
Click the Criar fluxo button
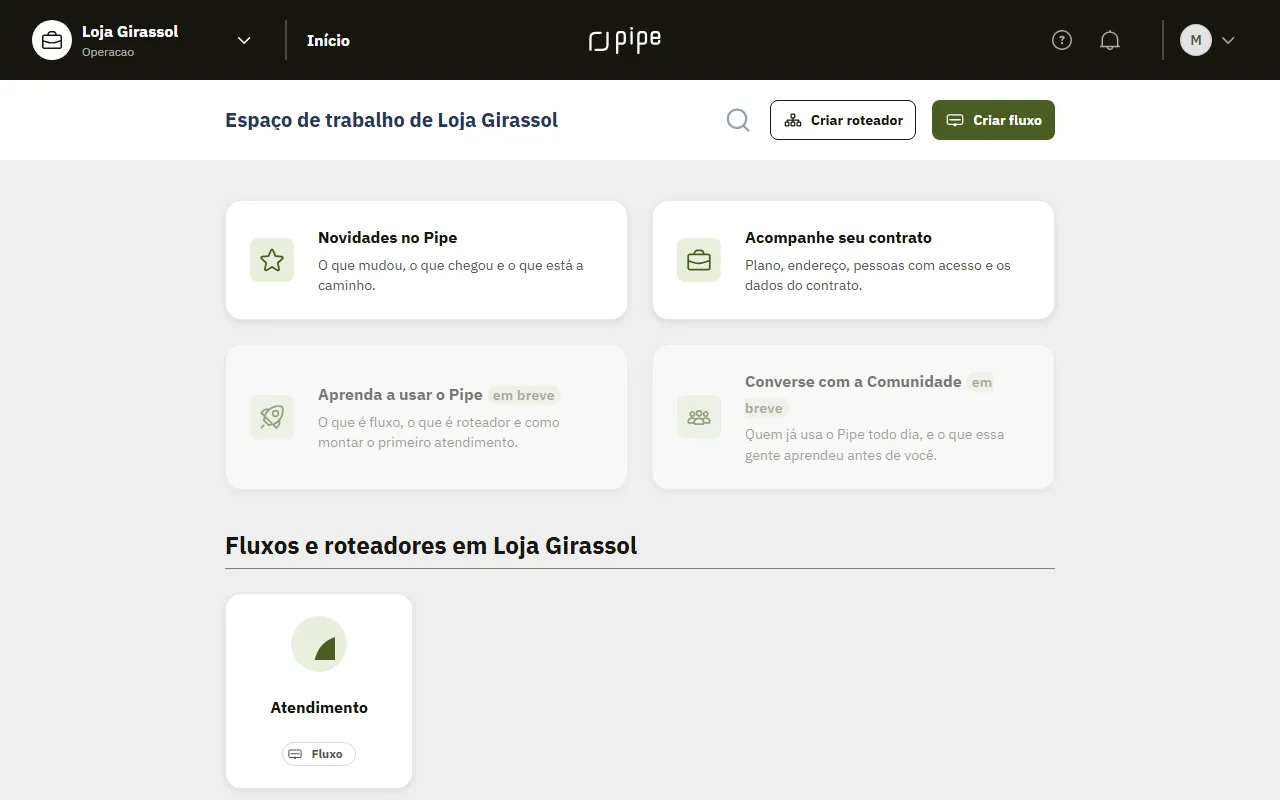coord(993,120)
